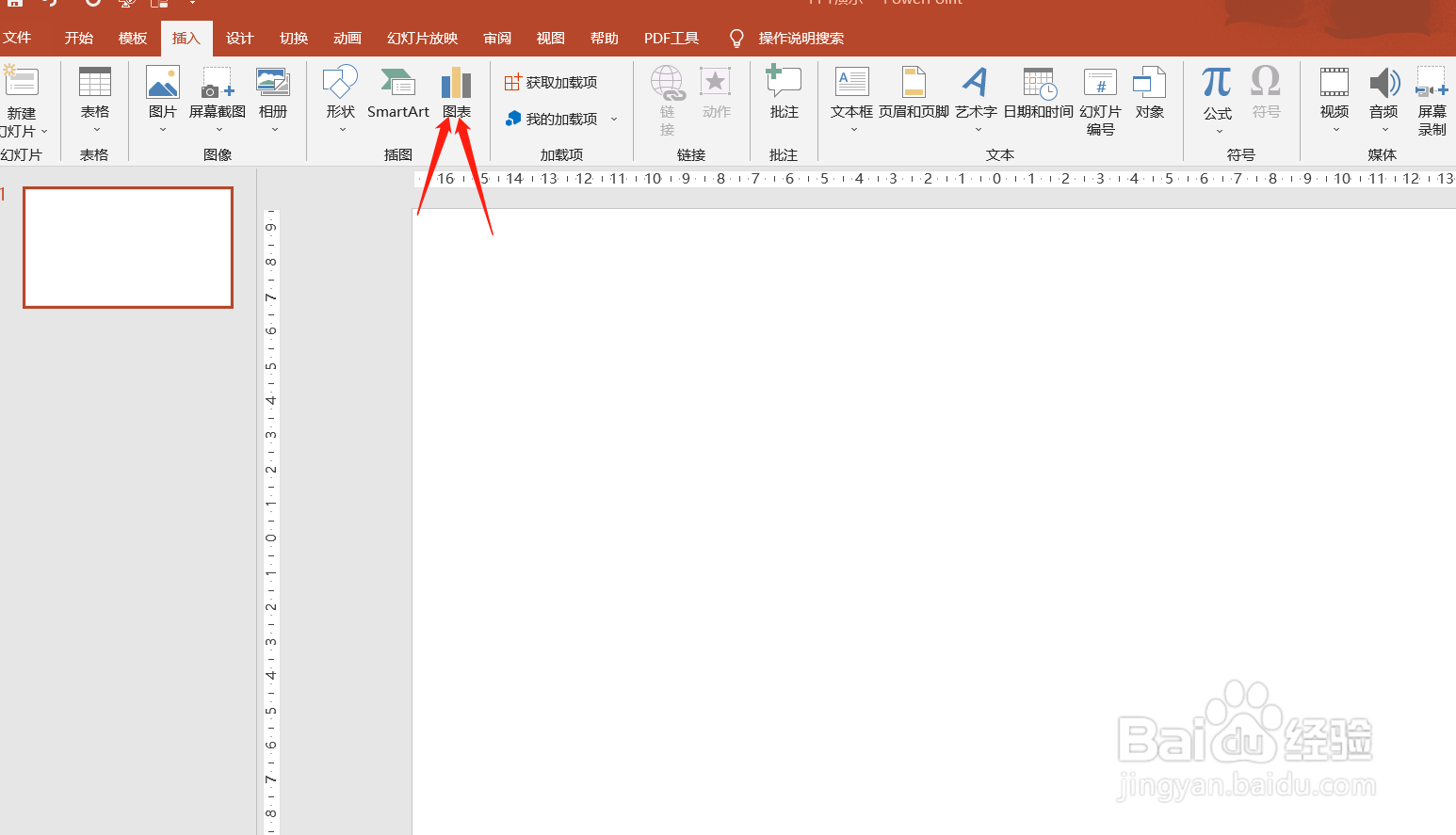Select the Insert (插入) tab
Screen dimensions: 1456x835
tap(186, 39)
